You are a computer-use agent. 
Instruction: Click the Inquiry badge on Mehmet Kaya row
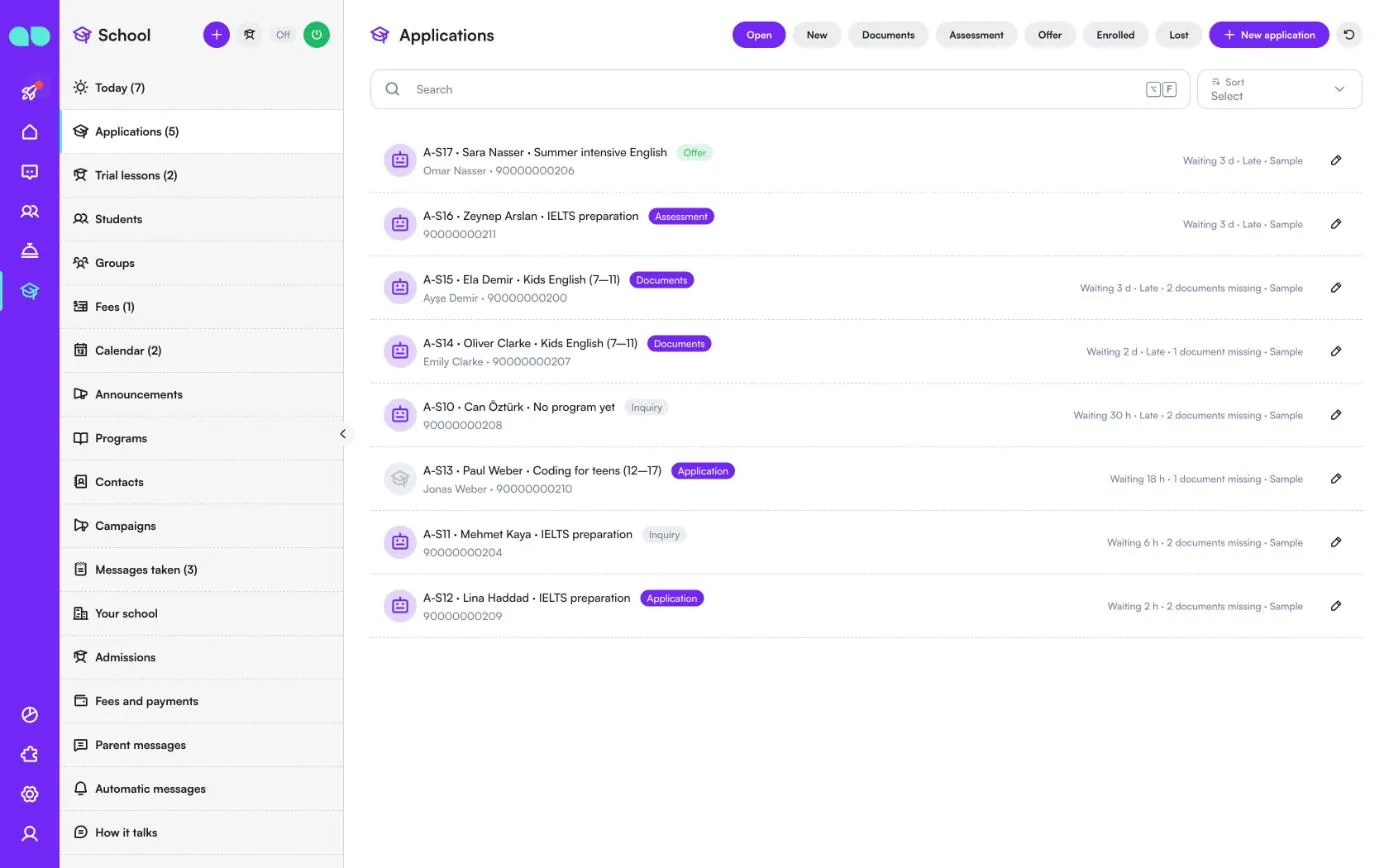pyautogui.click(x=664, y=535)
